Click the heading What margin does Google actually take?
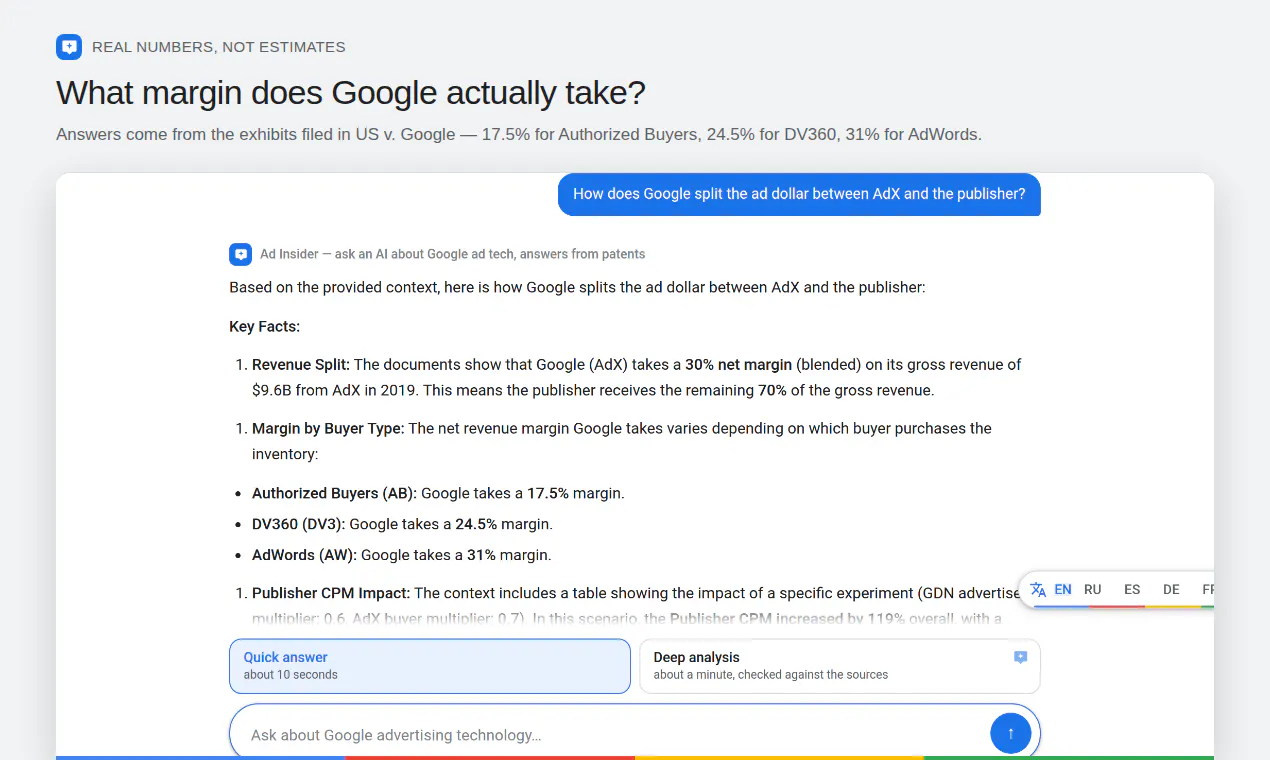The image size is (1270, 760). click(351, 93)
